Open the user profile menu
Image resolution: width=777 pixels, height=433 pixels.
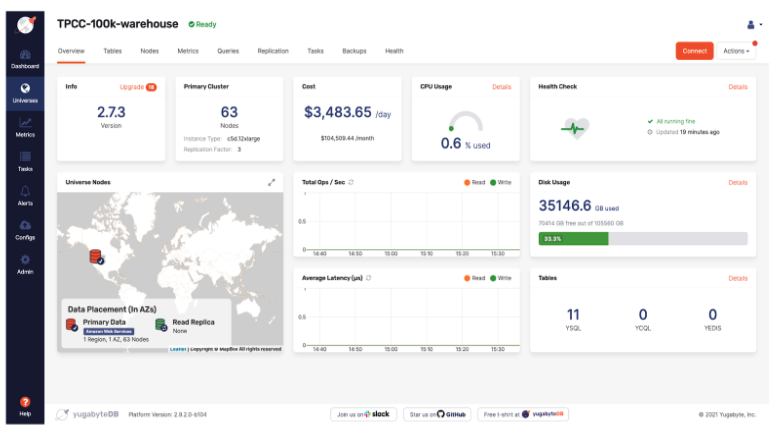click(x=751, y=24)
